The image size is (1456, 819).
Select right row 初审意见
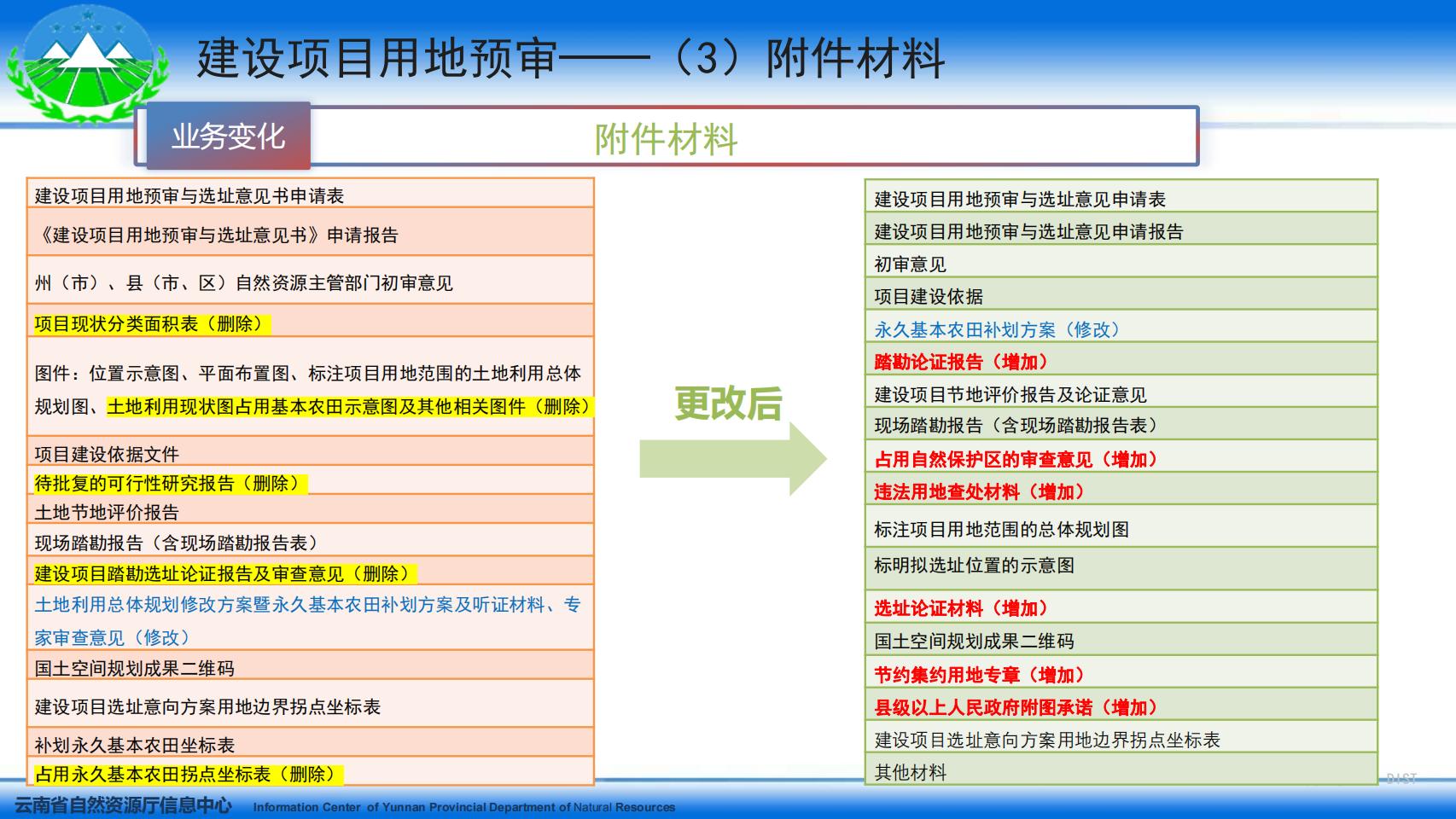click(x=1121, y=262)
